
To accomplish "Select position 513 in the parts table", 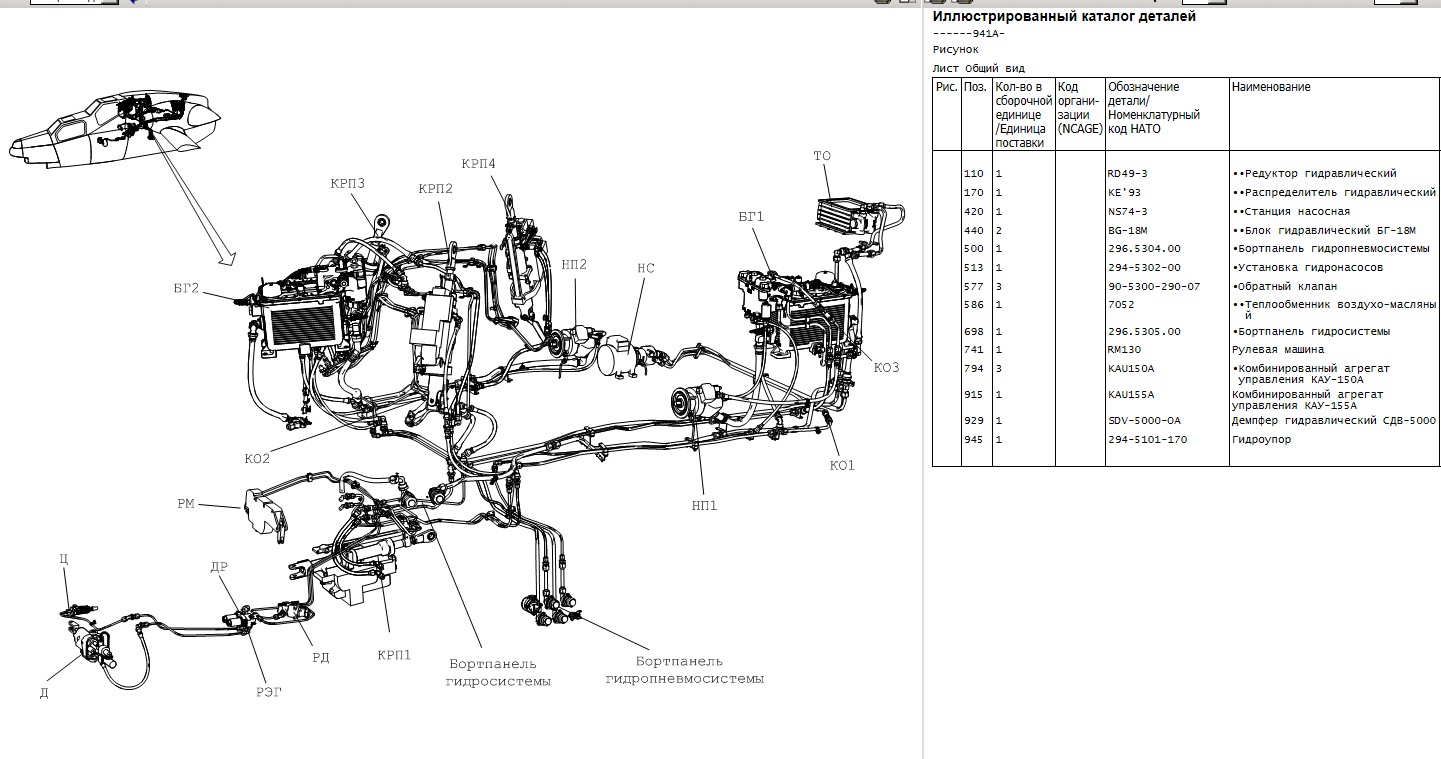I will [x=974, y=267].
